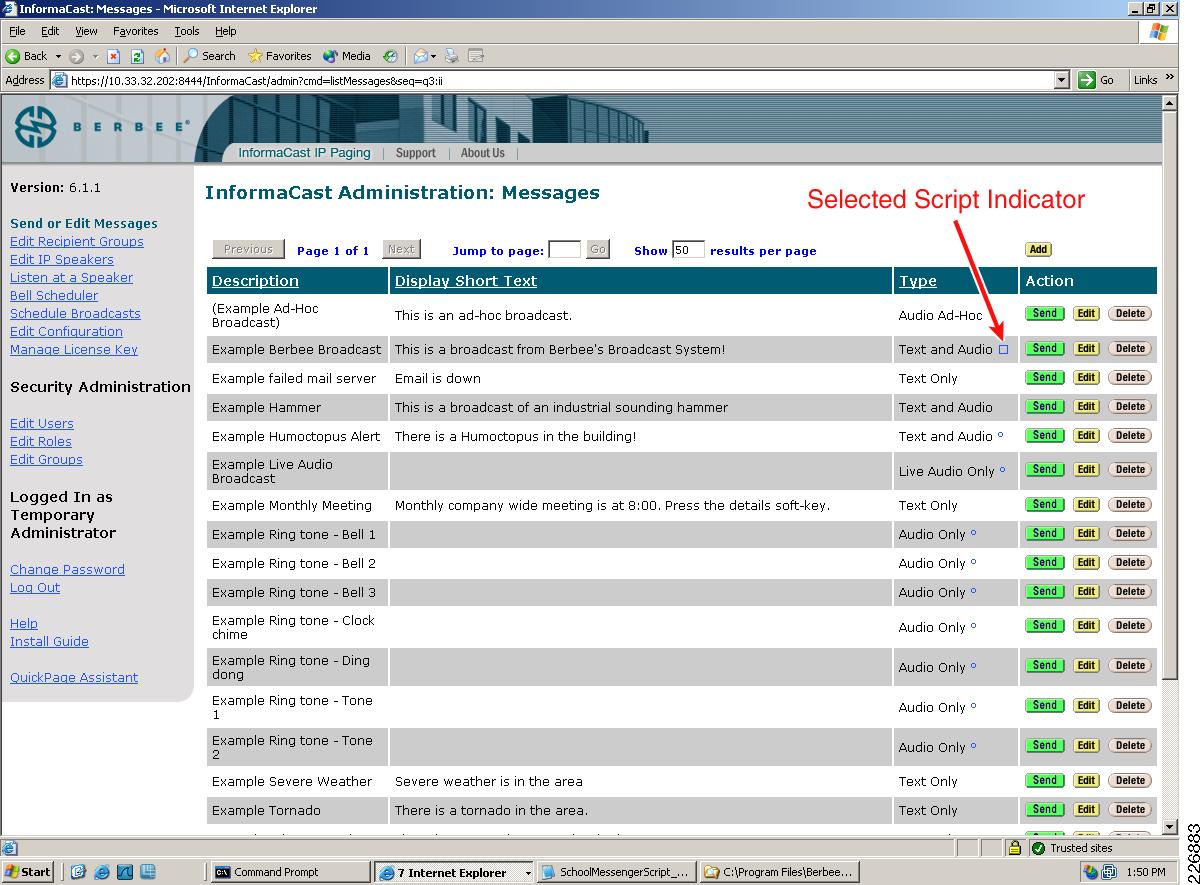The image size is (1201, 885).
Task: Click the Windows flag logo in the menu bar corner
Action: tap(1159, 31)
